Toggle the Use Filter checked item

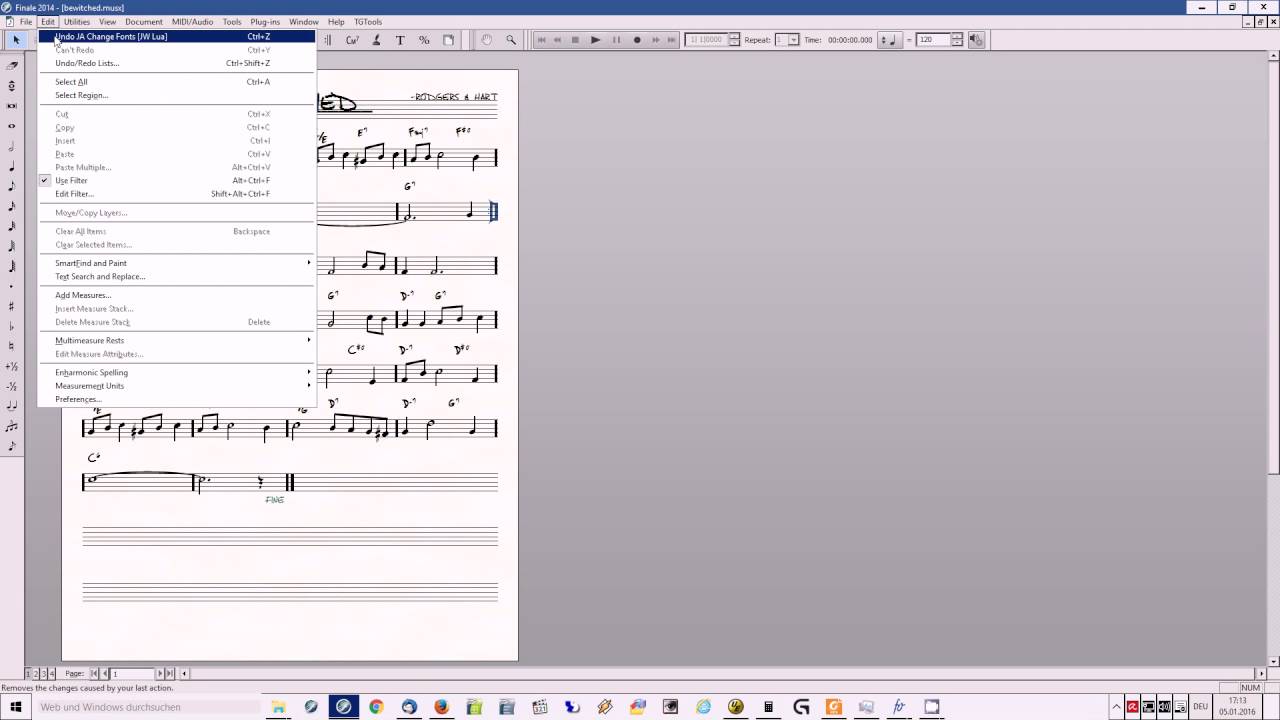[176, 181]
